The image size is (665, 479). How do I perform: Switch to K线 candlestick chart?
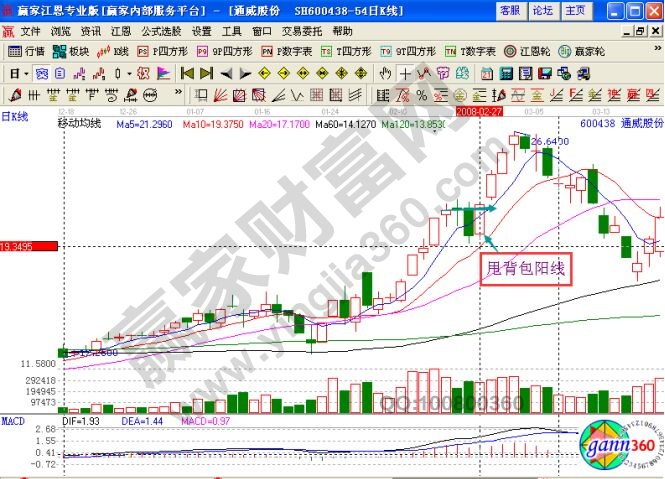[x=115, y=51]
